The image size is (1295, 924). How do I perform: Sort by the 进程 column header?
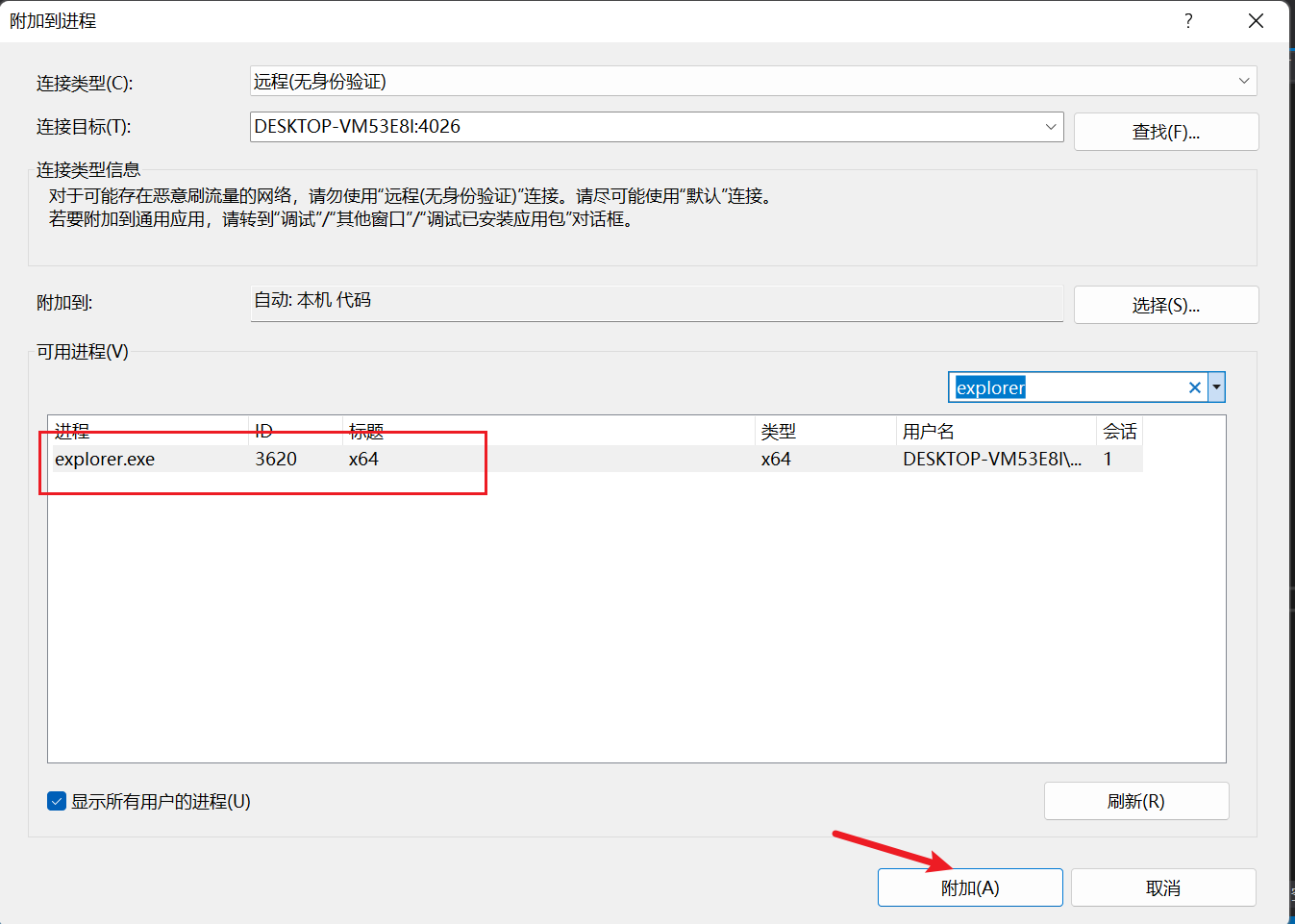pos(72,431)
